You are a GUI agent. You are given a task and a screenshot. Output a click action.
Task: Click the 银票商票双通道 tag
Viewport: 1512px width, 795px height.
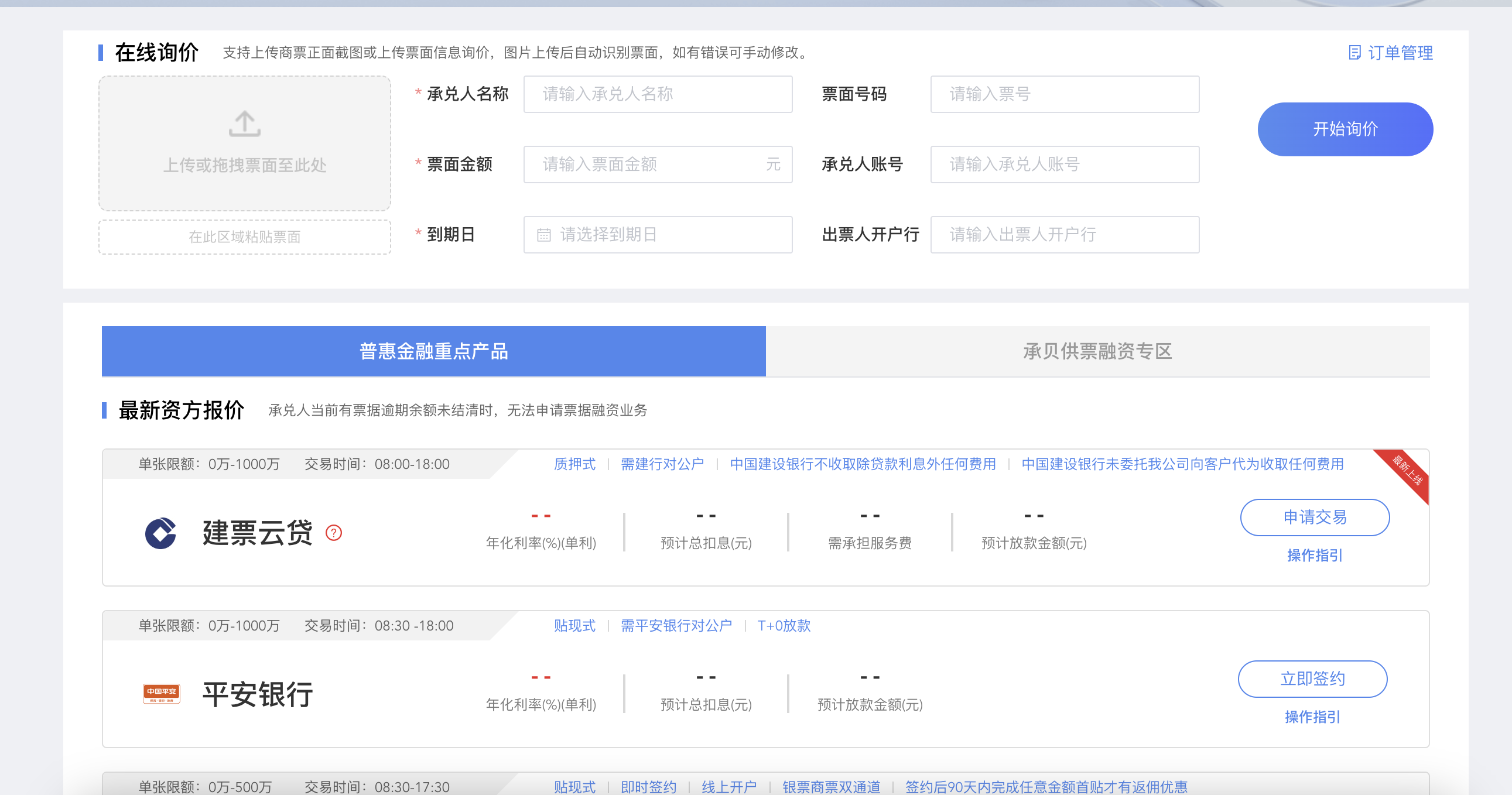pos(831,787)
